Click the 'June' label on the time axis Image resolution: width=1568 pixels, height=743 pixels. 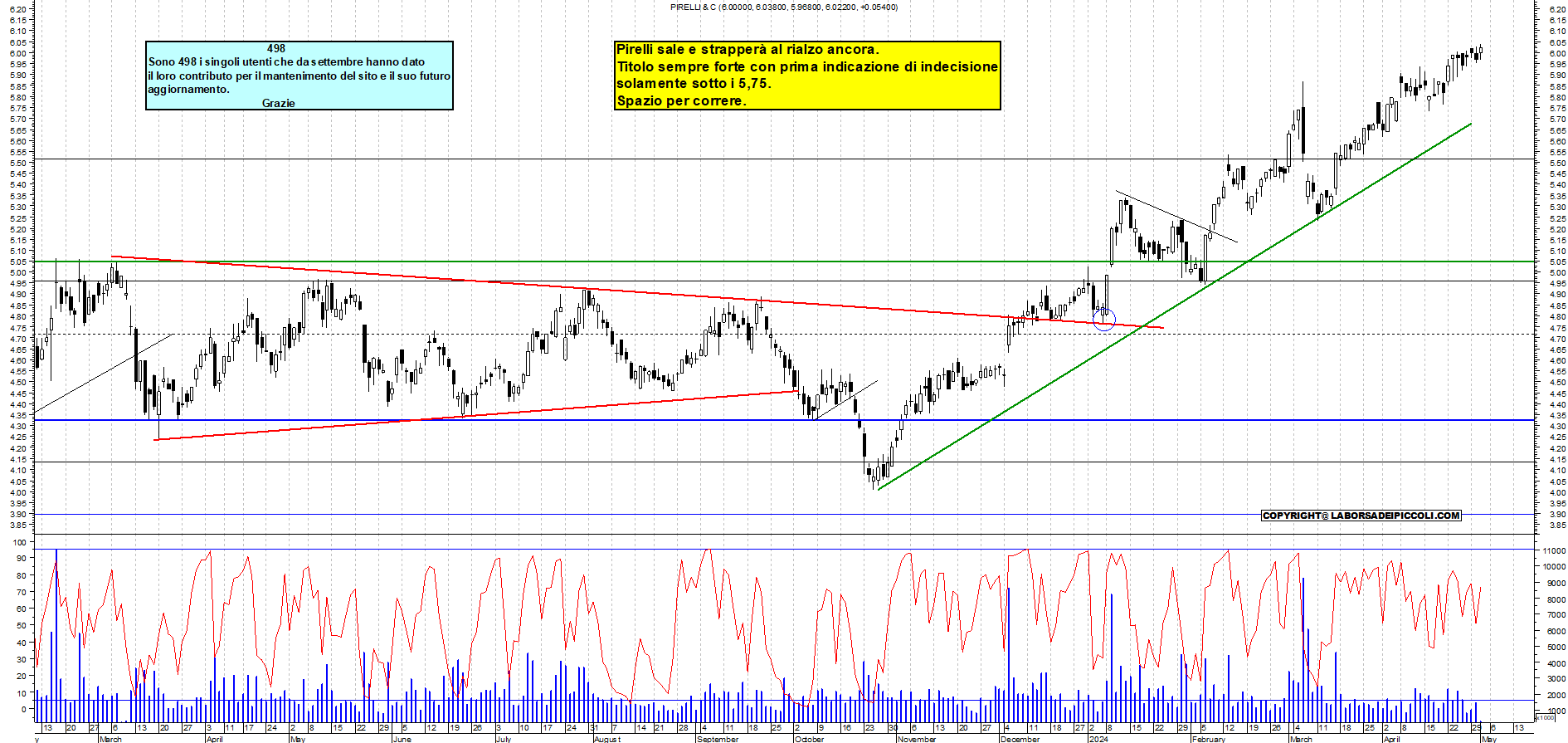coord(402,739)
